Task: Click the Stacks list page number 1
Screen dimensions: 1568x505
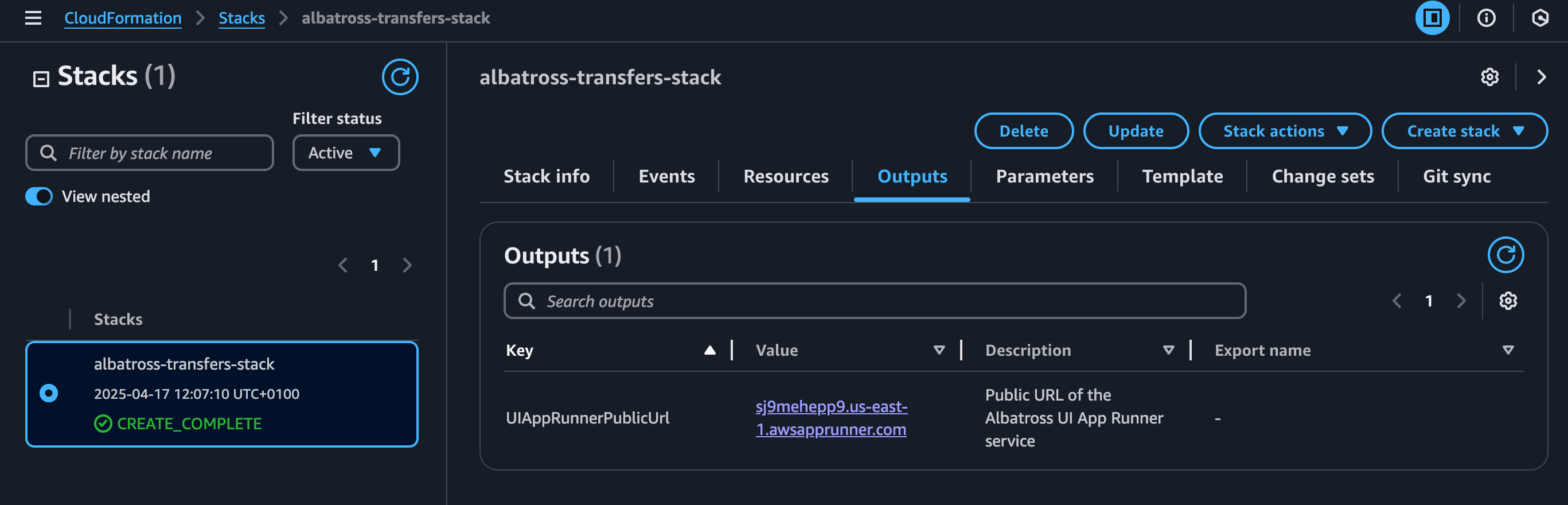Action: pyautogui.click(x=375, y=266)
